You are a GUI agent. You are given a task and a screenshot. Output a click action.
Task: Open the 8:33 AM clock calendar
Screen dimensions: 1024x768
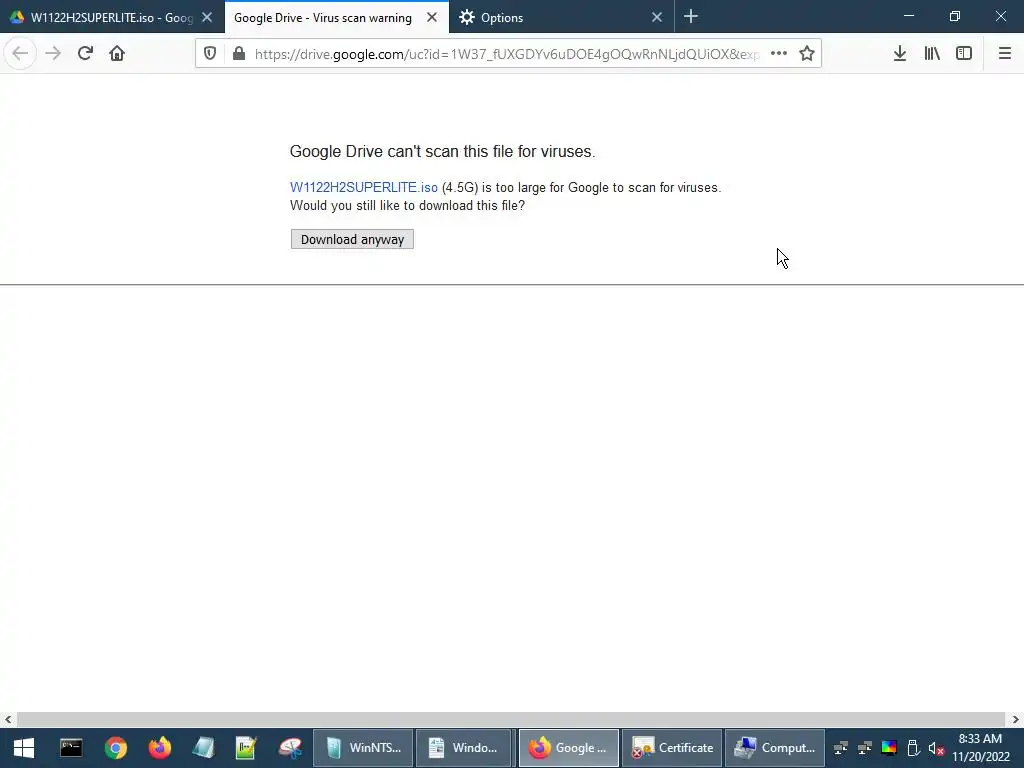[980, 748]
